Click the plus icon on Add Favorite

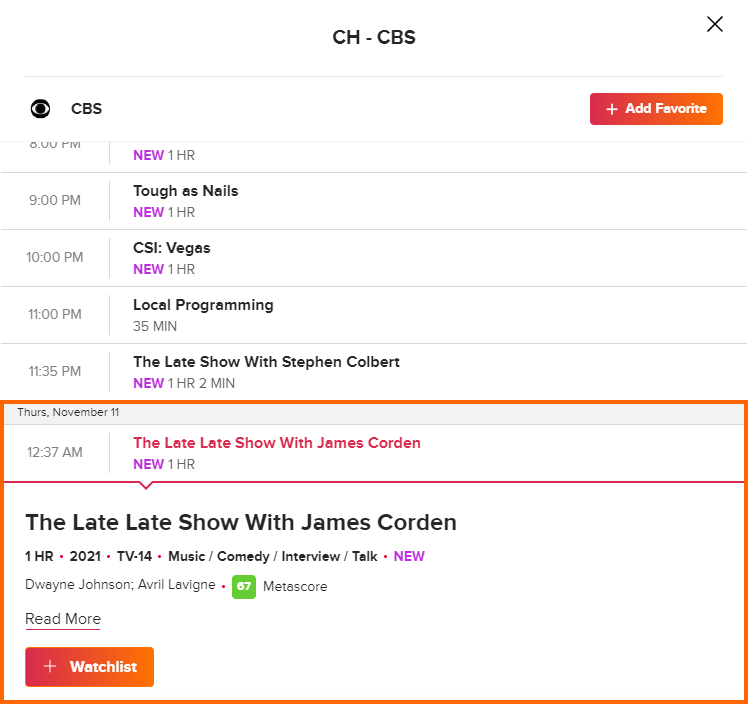click(x=612, y=109)
